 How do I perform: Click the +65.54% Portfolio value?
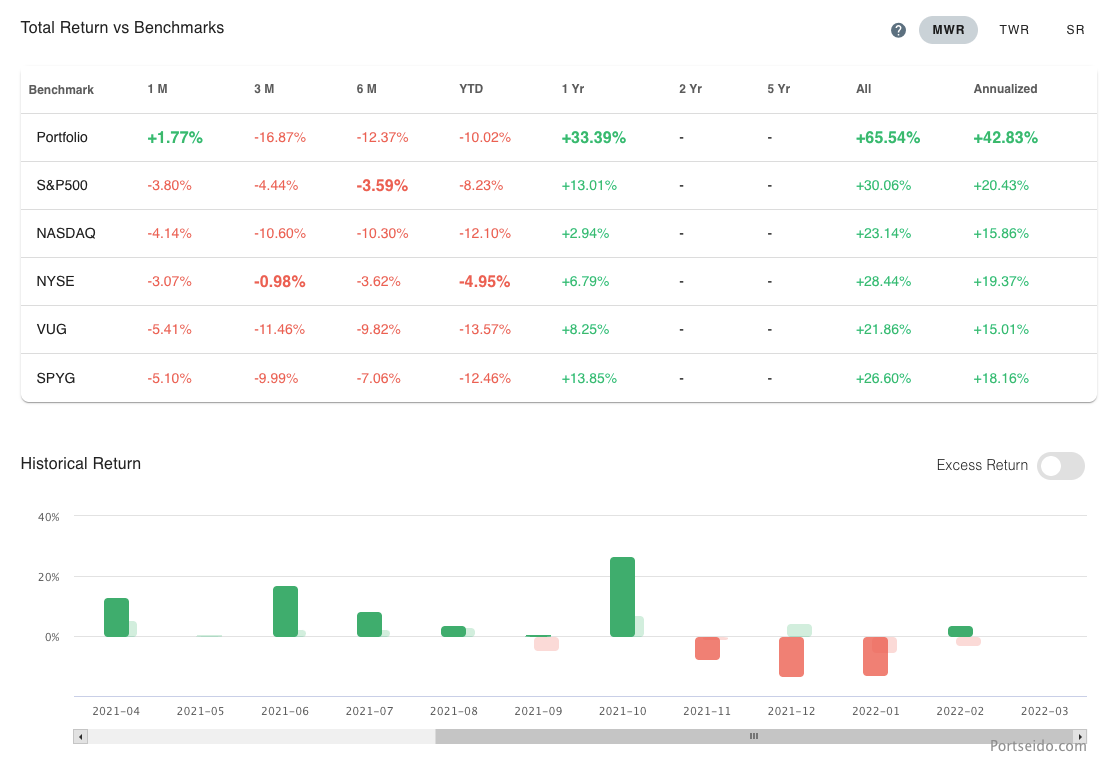(888, 137)
